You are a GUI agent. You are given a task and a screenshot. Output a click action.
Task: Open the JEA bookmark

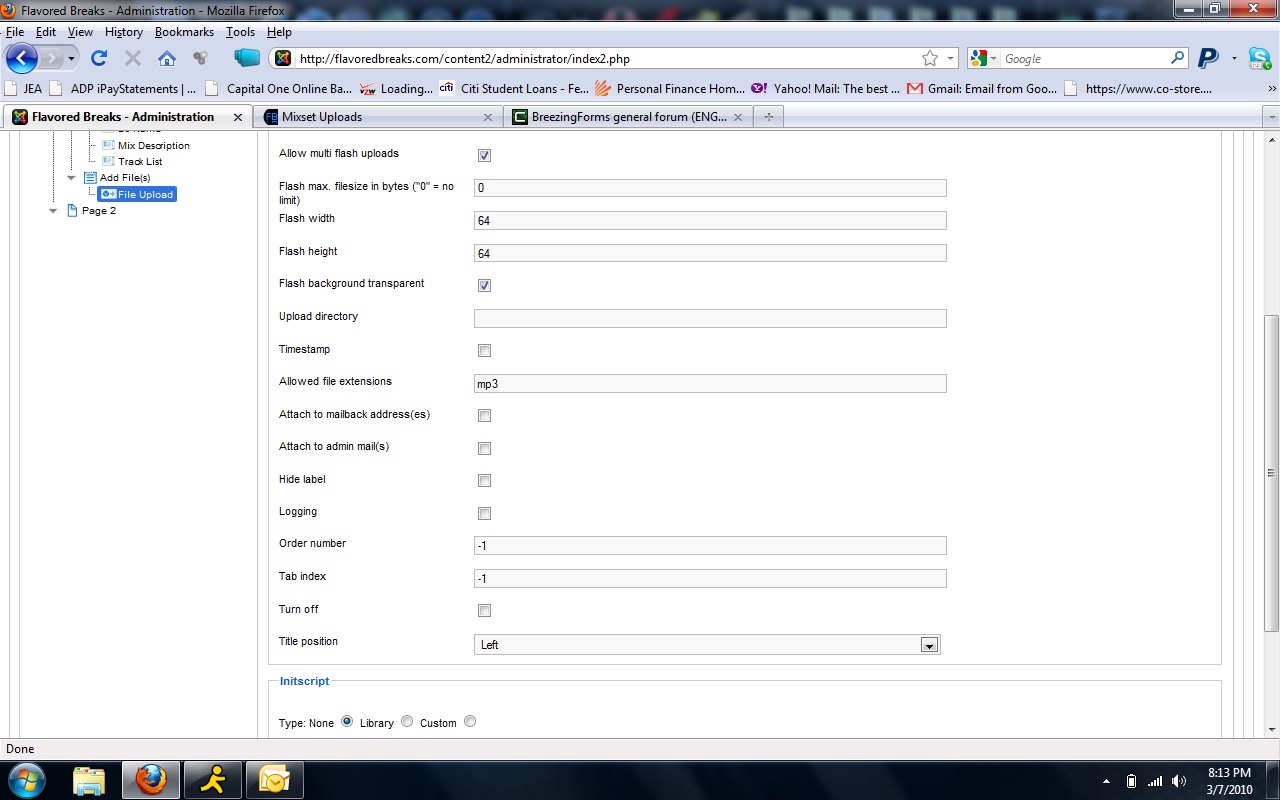24,88
